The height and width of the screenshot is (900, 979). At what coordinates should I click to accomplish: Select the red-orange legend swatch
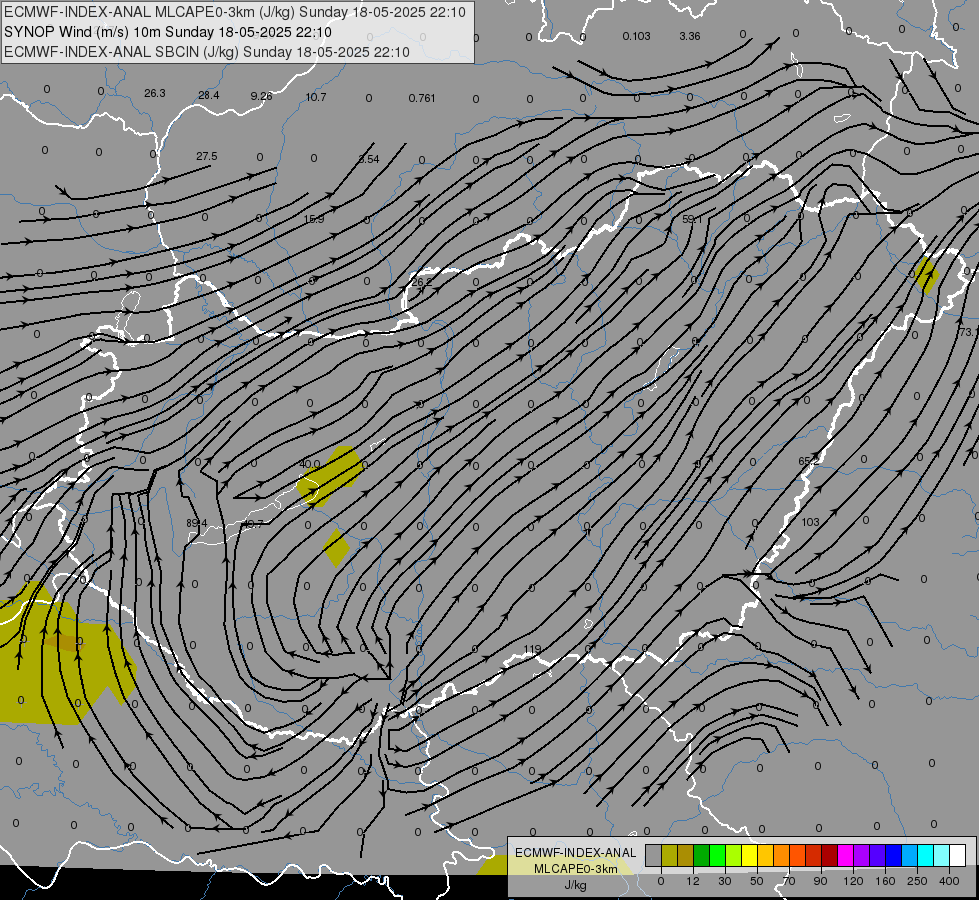click(x=797, y=856)
